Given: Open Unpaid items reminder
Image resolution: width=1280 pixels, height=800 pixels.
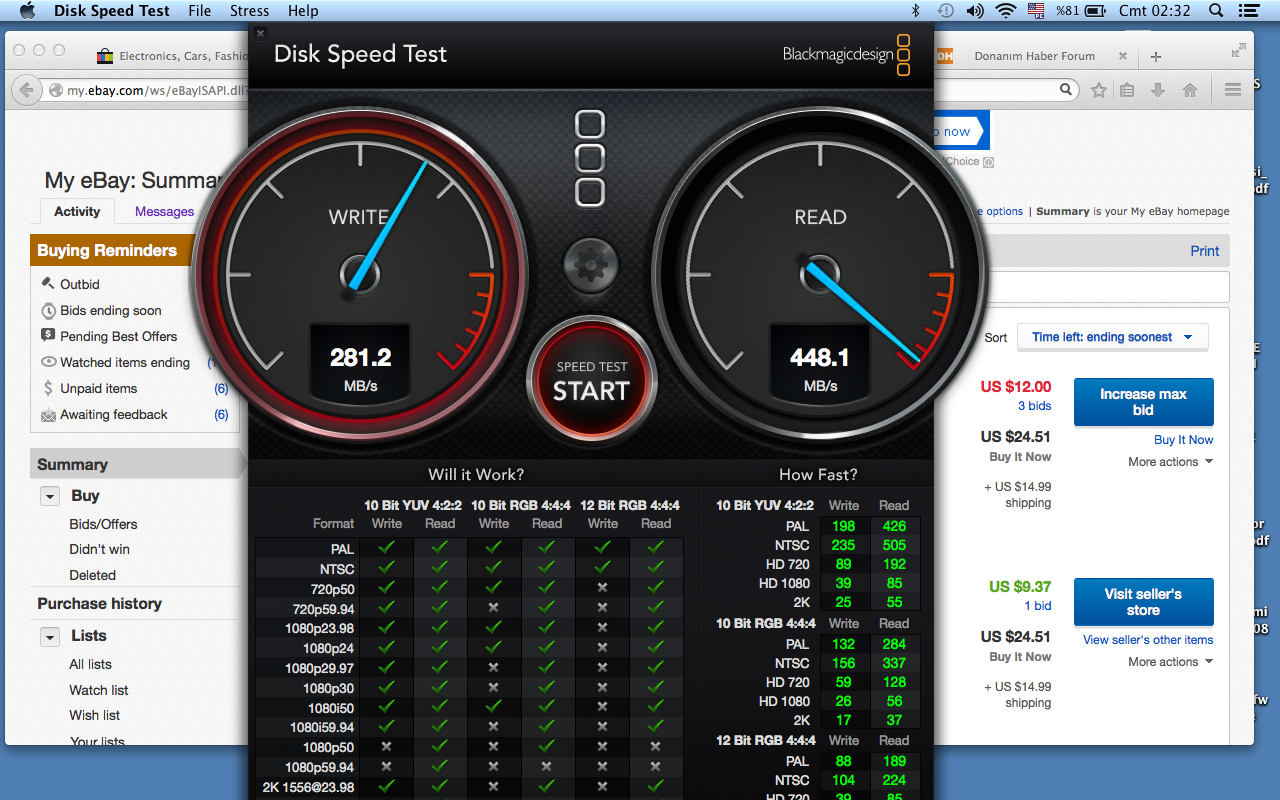Looking at the screenshot, I should pyautogui.click(x=98, y=388).
